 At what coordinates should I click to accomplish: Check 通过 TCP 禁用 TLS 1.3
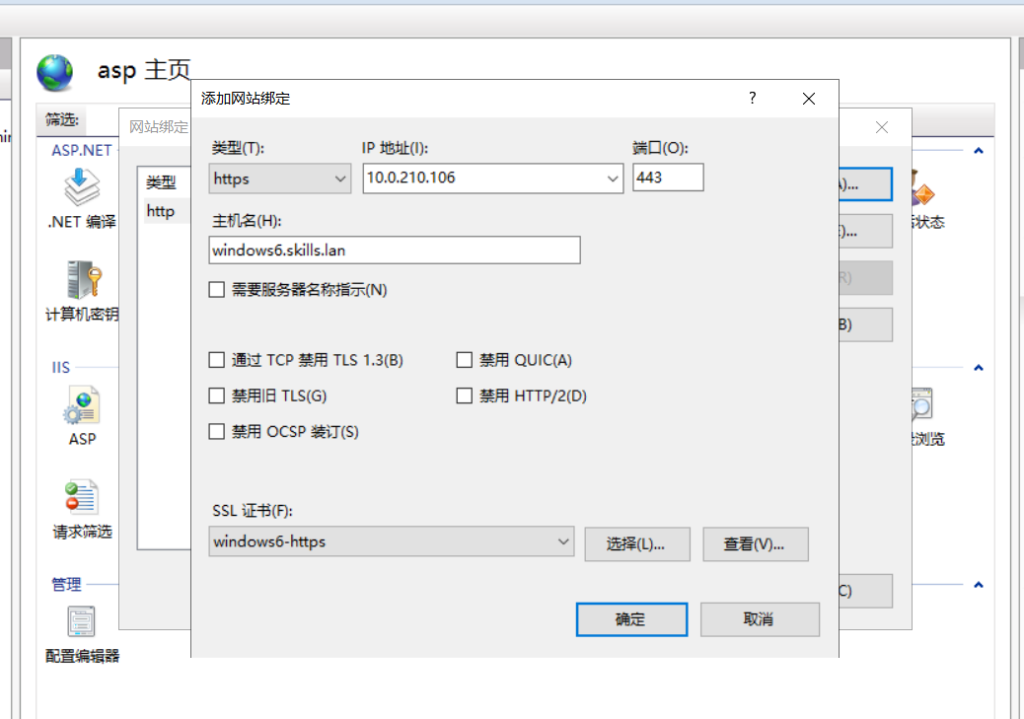tap(217, 360)
